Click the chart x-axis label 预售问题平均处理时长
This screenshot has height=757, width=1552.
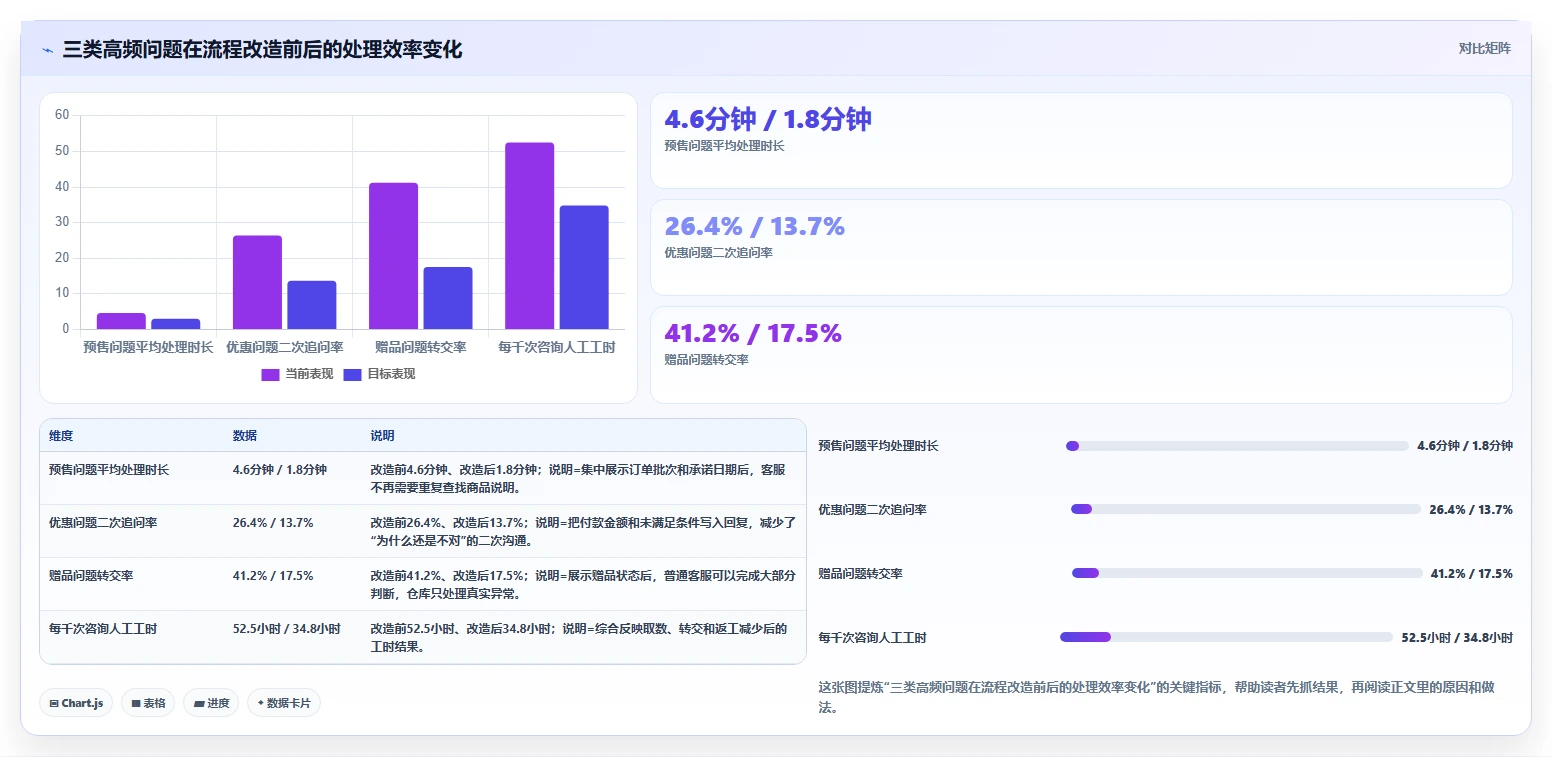(x=149, y=347)
